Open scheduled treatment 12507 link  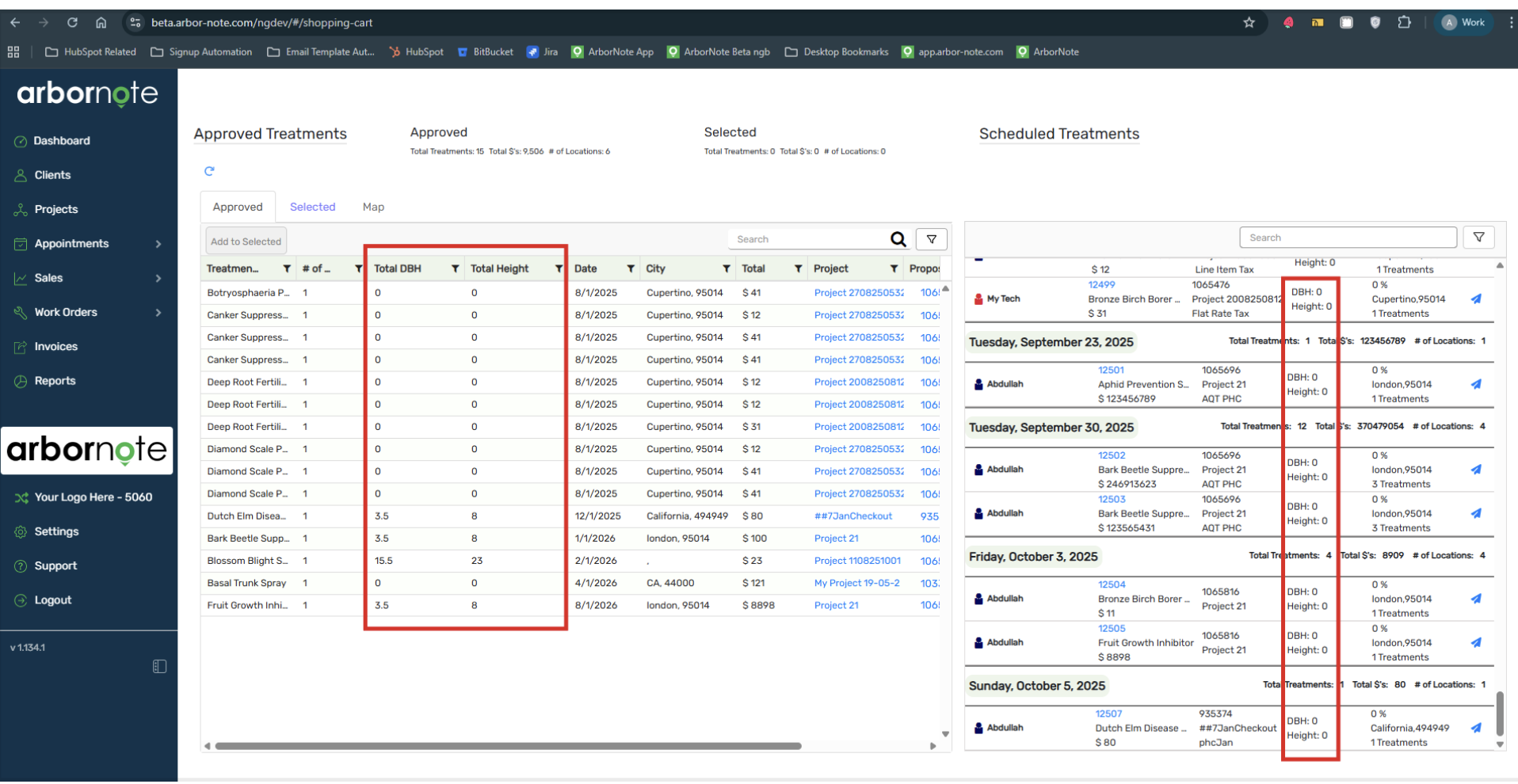click(x=1108, y=714)
